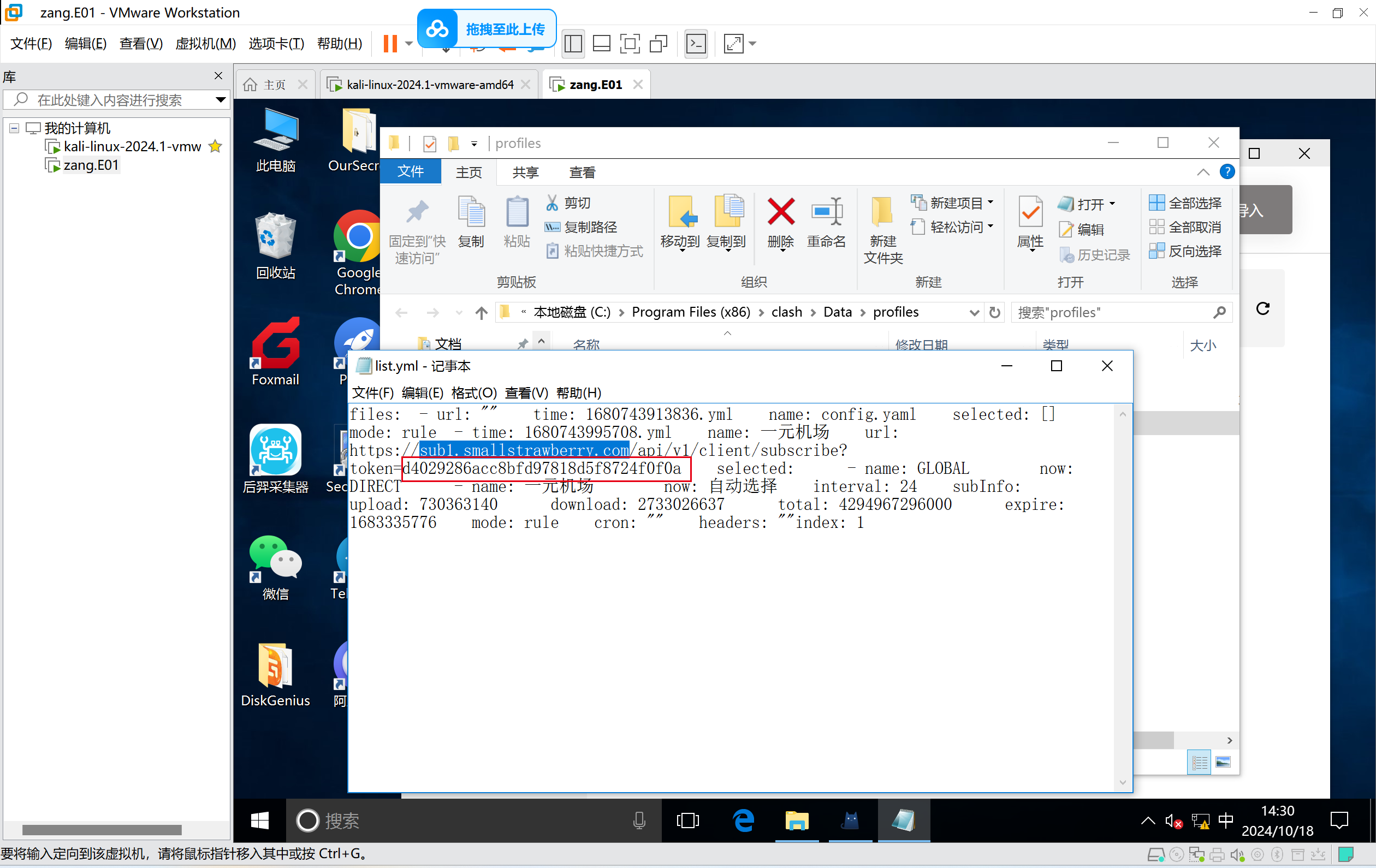Click 全部选择 button
This screenshot has width=1376, height=868.
coord(1185,203)
